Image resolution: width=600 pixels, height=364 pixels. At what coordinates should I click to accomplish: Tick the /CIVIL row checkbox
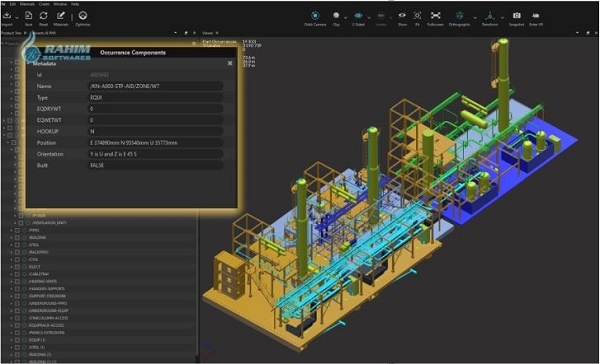coord(17,260)
